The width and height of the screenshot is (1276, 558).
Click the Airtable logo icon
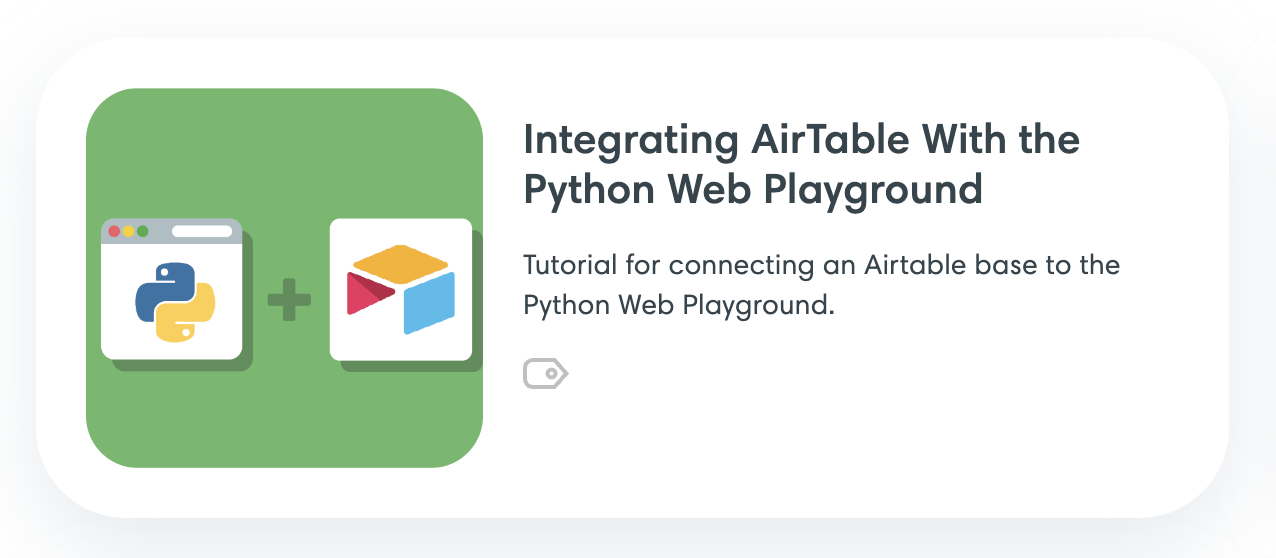coord(400,289)
